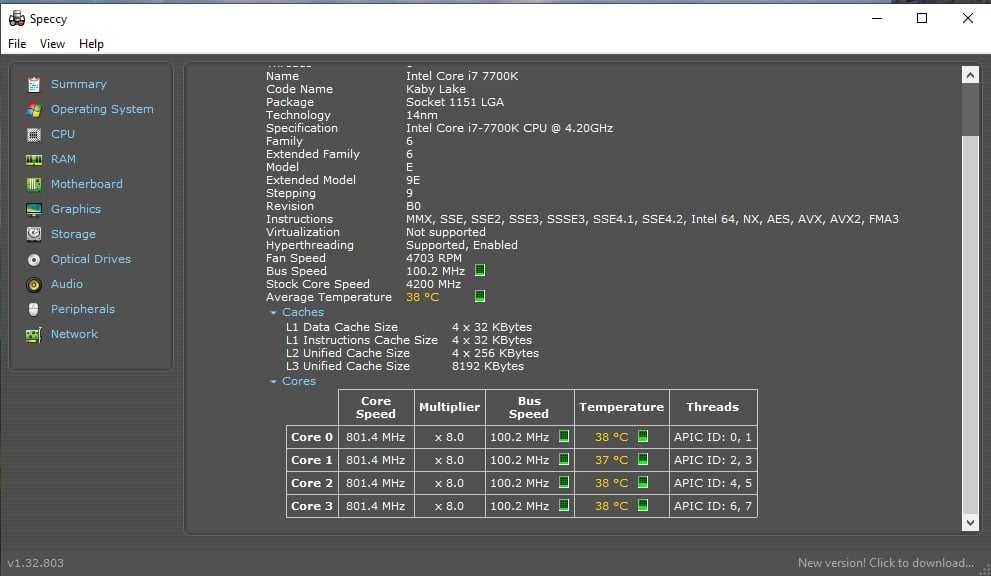Screen dimensions: 991x578
Task: Click Core 3 temperature green icon
Action: 643,505
